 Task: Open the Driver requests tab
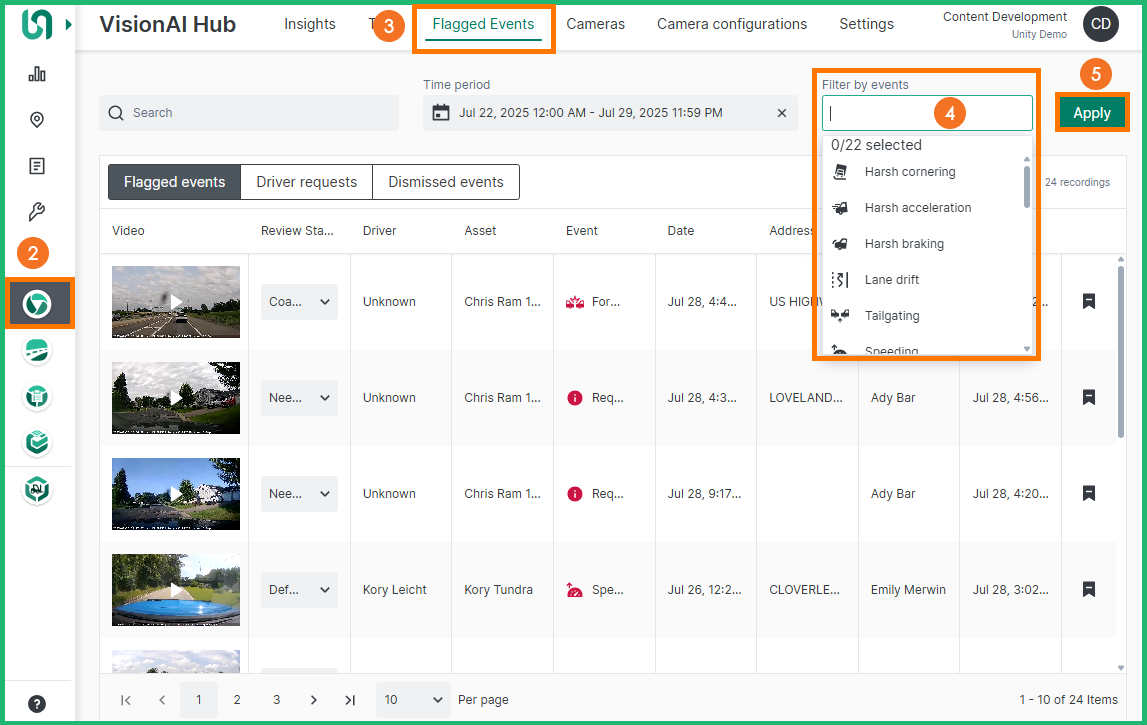pos(306,182)
